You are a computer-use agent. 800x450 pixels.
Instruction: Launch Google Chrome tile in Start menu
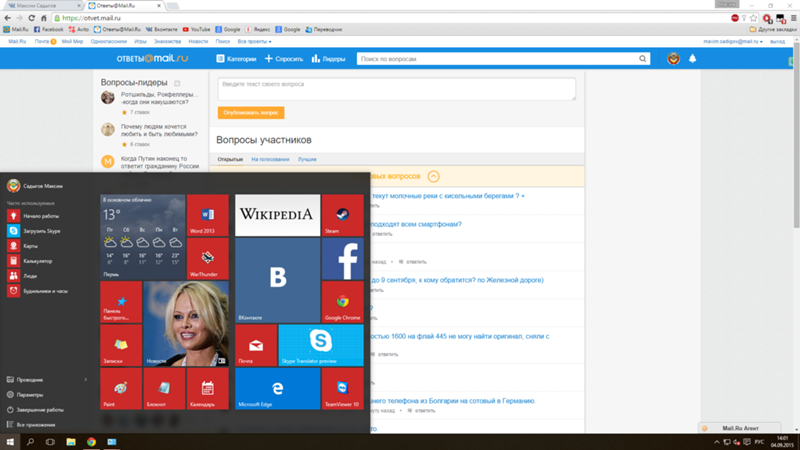pyautogui.click(x=342, y=302)
